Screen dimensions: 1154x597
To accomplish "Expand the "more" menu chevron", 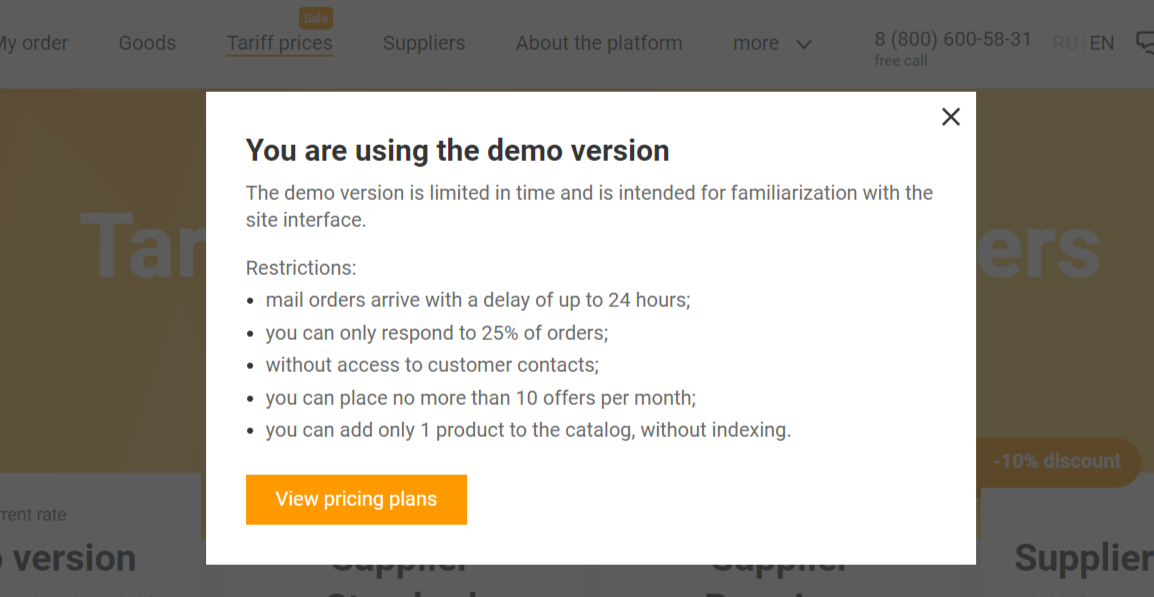I will (804, 44).
